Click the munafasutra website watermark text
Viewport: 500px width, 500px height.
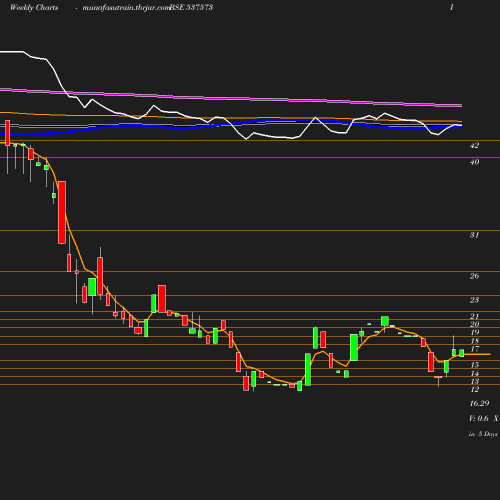point(126,8)
